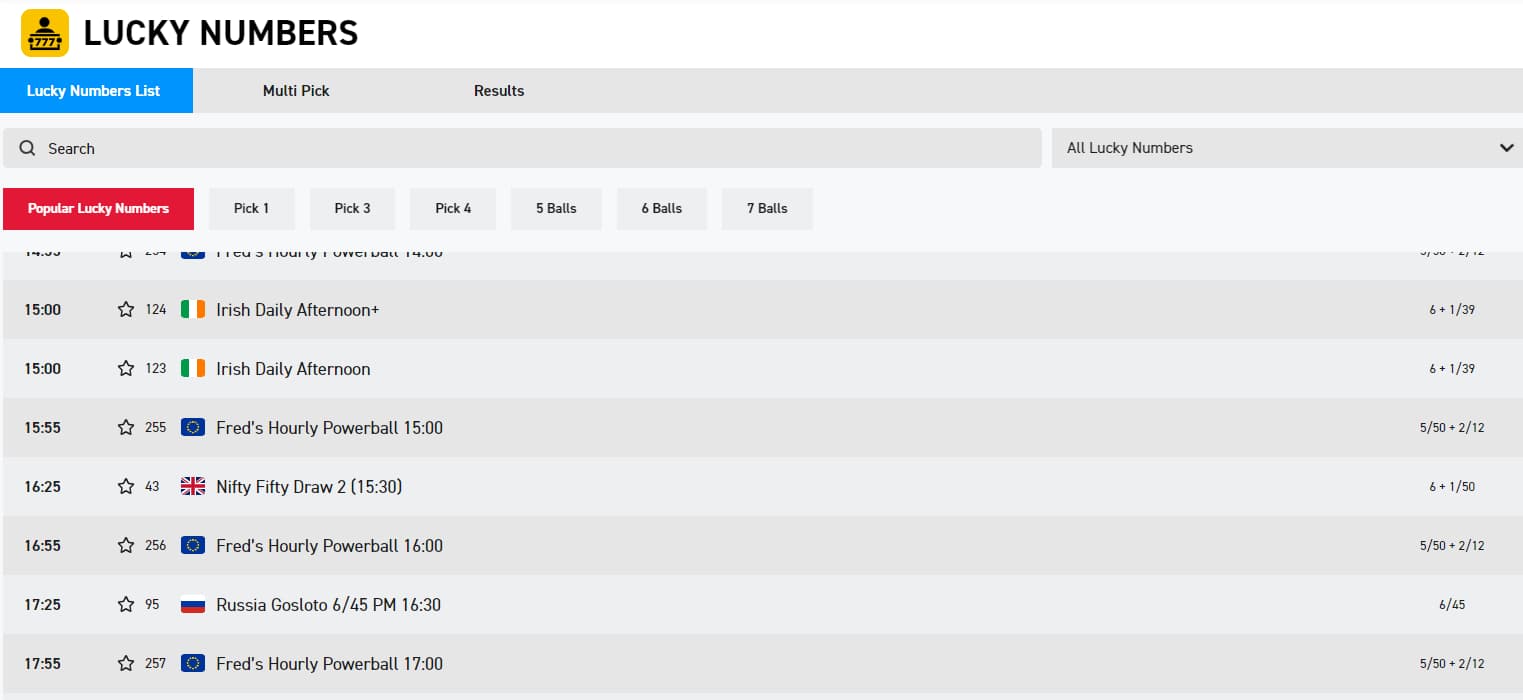The height and width of the screenshot is (700, 1523).
Task: Toggle star for Irish Daily Afternoon 123
Action: 126,369
